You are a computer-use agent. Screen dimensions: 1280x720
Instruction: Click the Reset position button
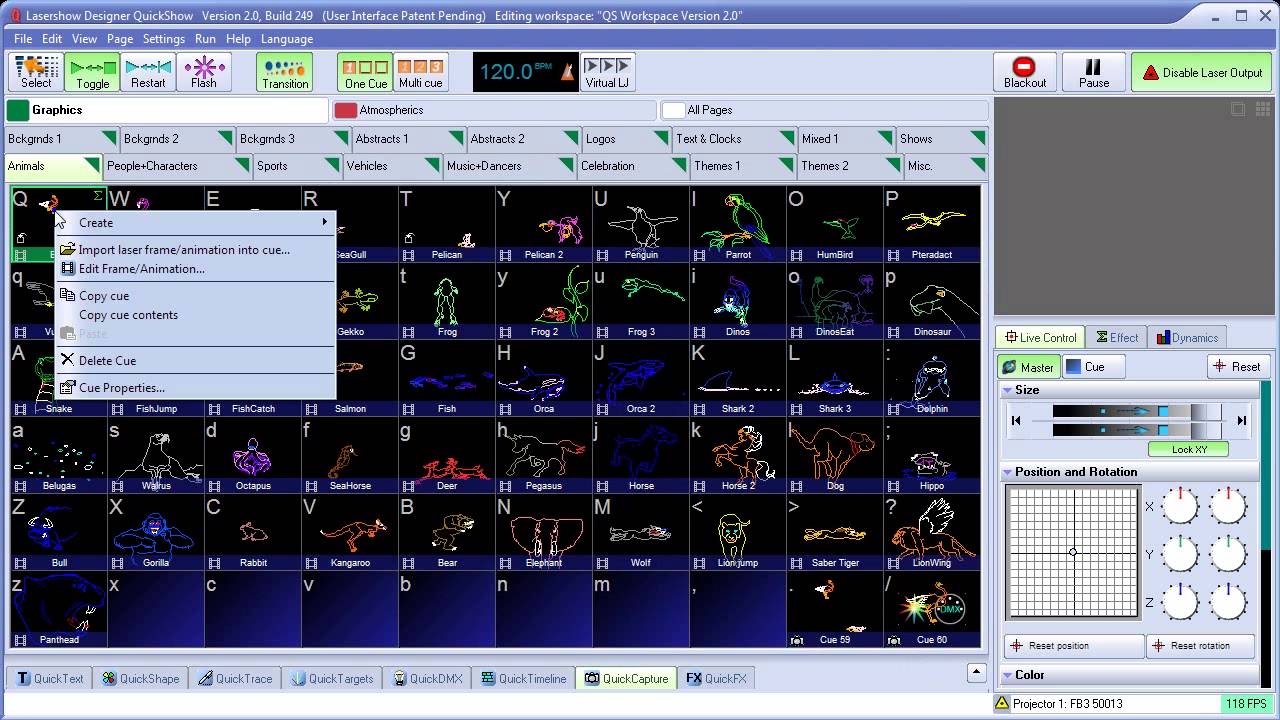[1074, 646]
